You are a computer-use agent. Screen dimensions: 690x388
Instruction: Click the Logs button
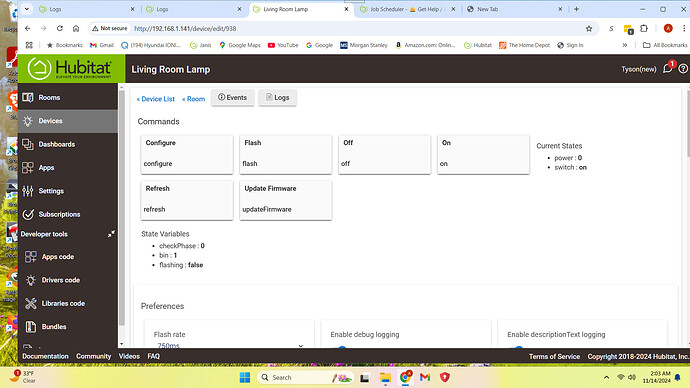click(x=278, y=98)
